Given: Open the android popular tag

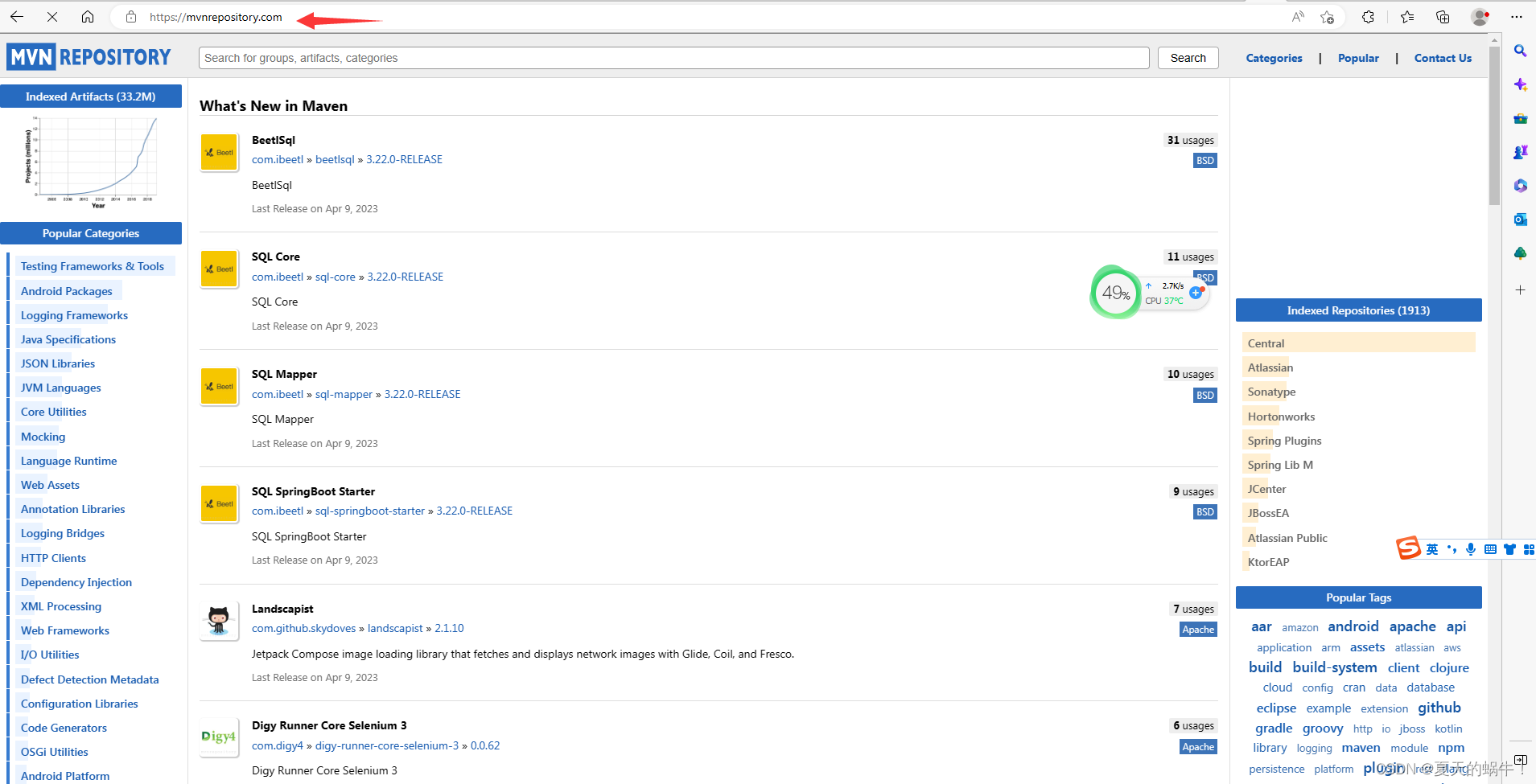Looking at the screenshot, I should (1353, 626).
